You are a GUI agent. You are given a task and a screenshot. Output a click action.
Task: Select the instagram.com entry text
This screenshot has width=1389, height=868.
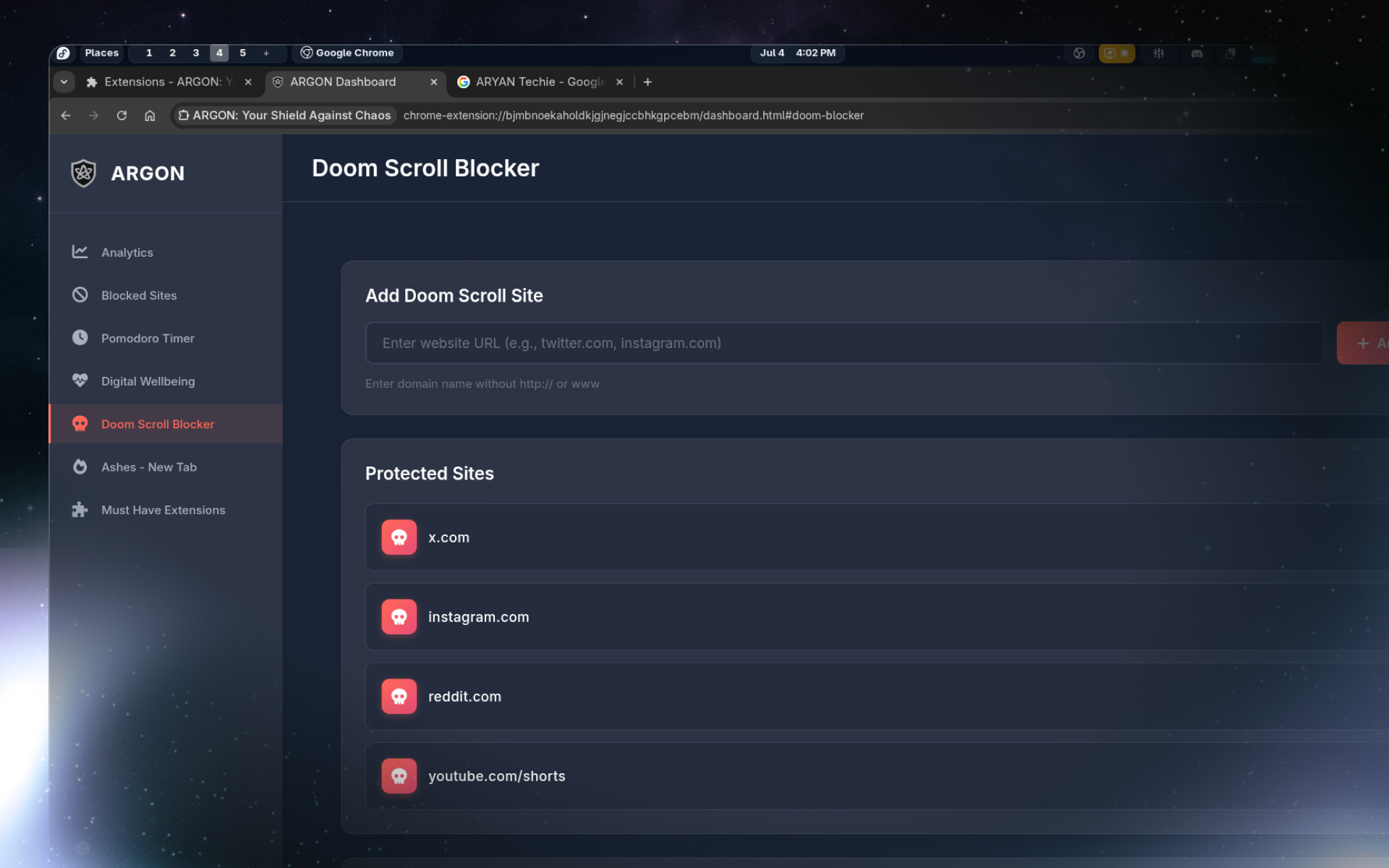click(x=478, y=617)
